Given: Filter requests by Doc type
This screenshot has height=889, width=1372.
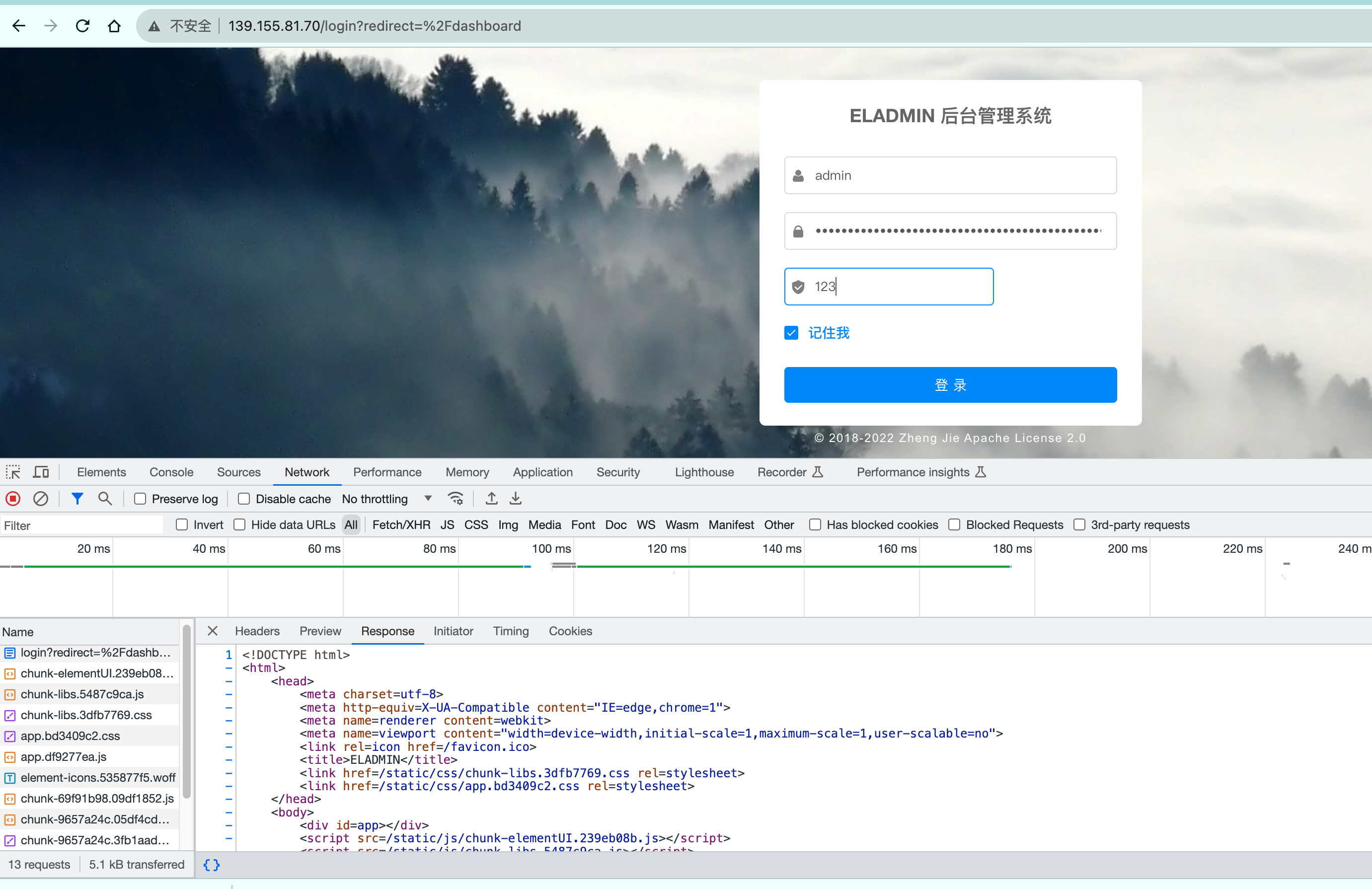Looking at the screenshot, I should pyautogui.click(x=615, y=524).
